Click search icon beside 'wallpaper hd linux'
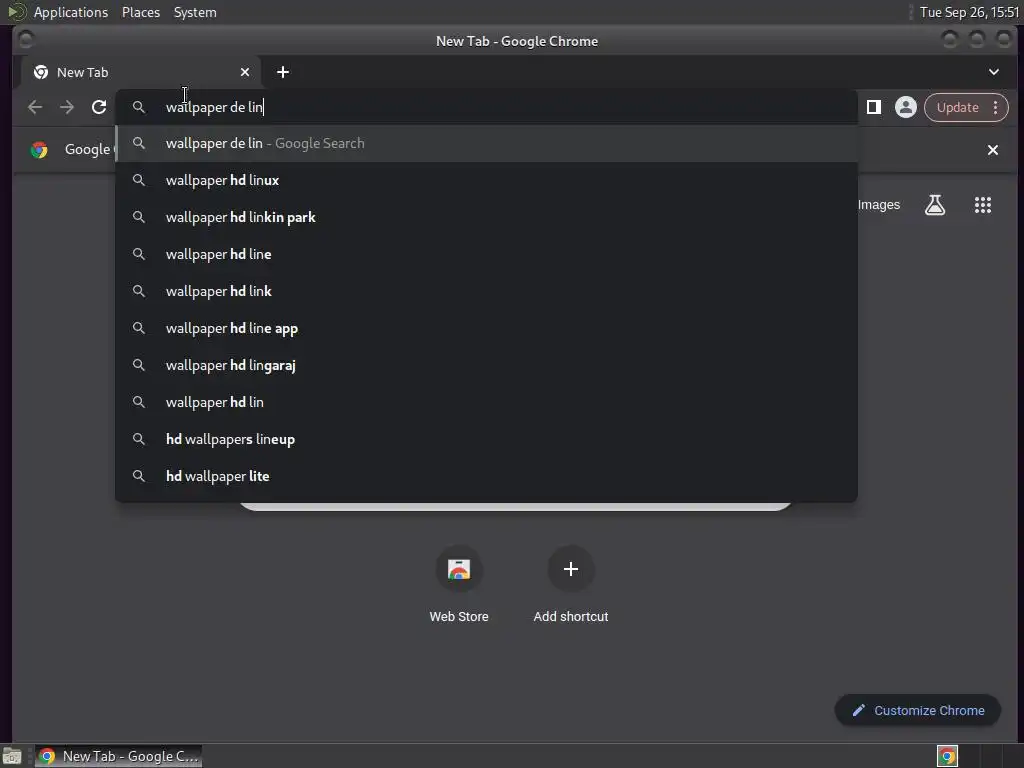1024x768 pixels. [138, 180]
